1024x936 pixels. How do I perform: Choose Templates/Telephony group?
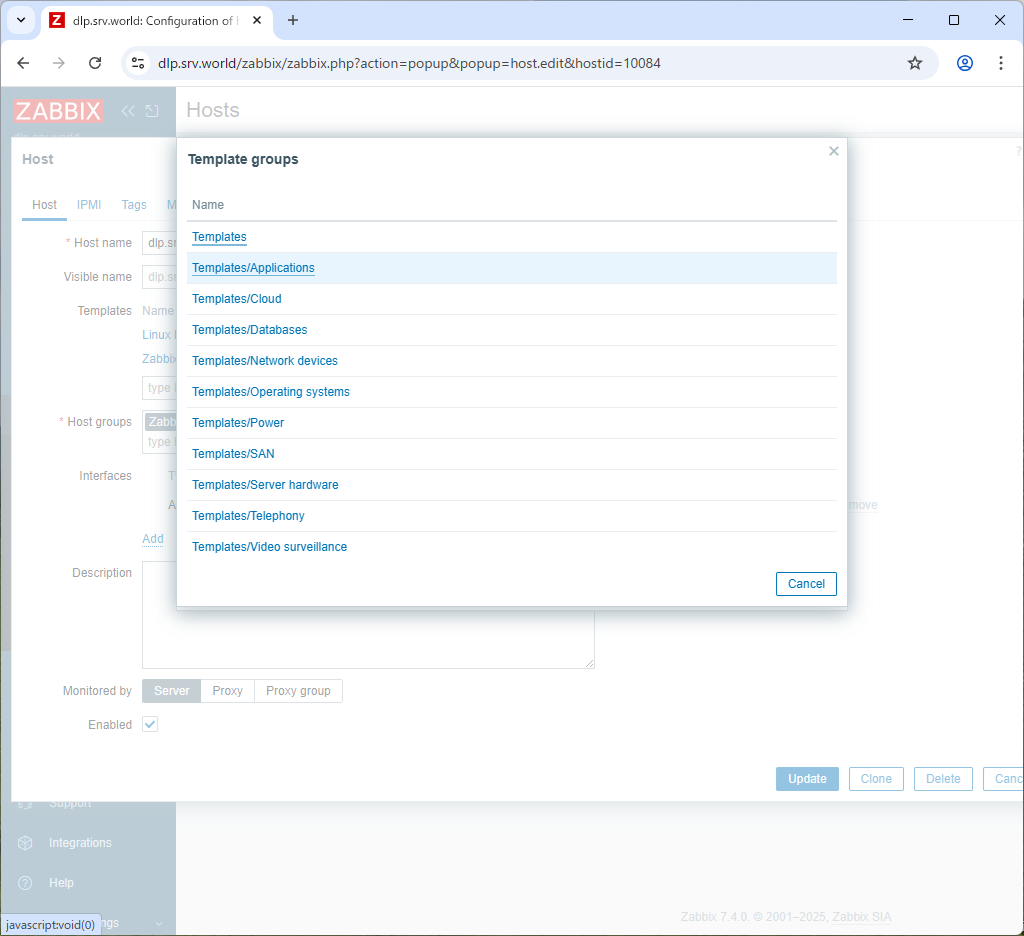pyautogui.click(x=248, y=516)
